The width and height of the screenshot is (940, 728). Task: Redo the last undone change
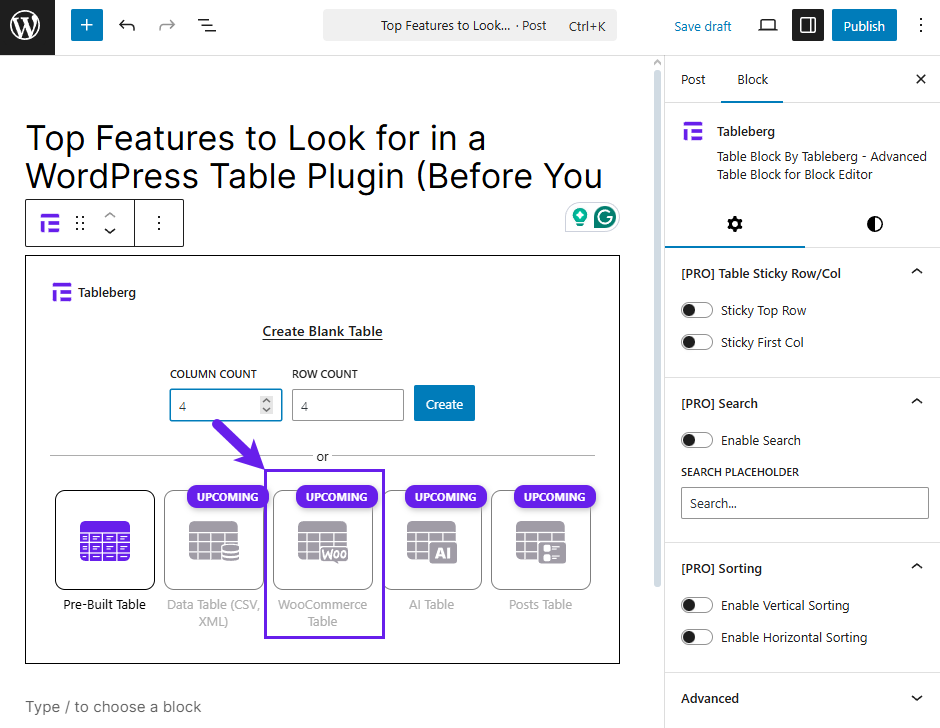[167, 25]
